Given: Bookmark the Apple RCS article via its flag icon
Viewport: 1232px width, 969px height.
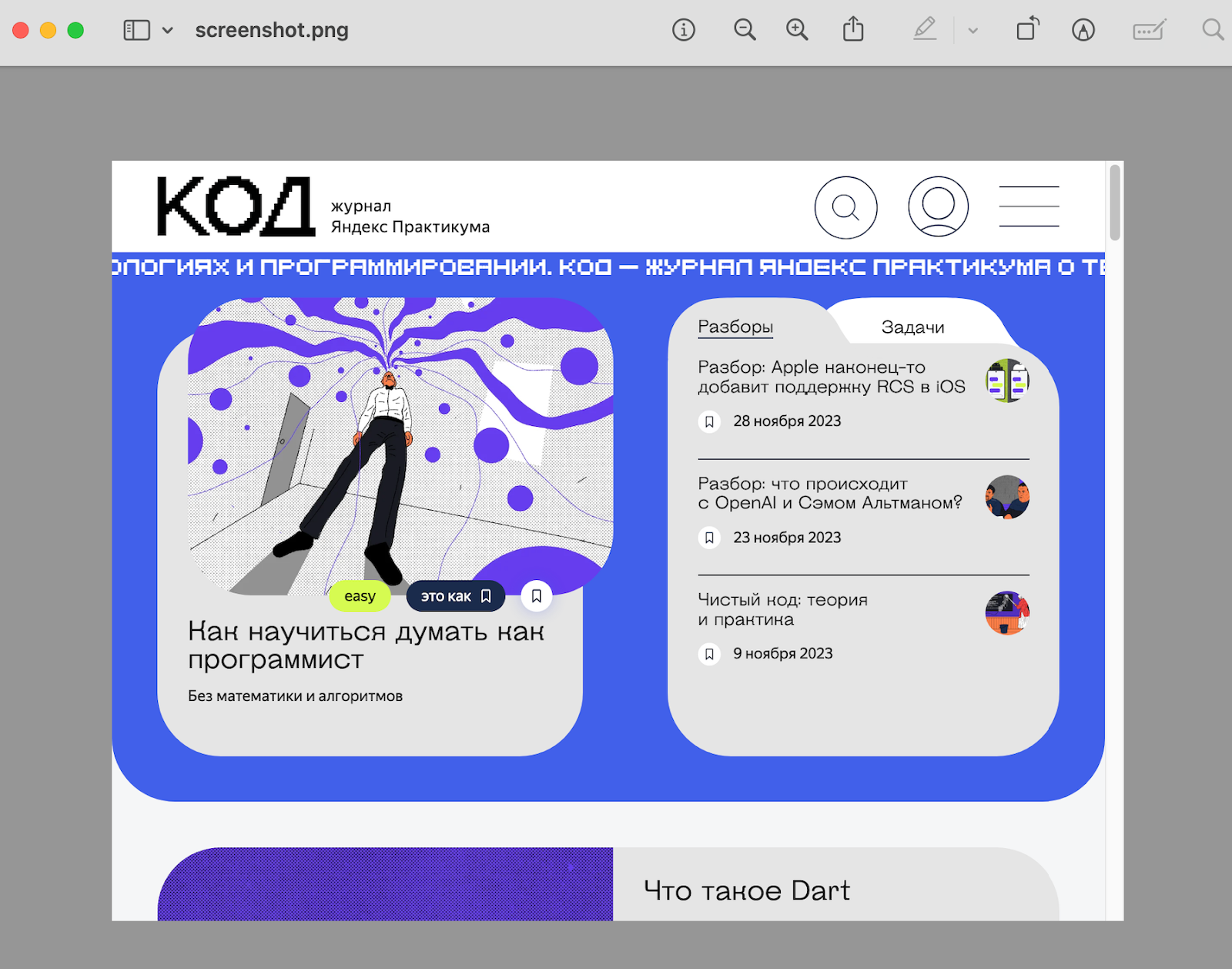Looking at the screenshot, I should pos(709,422).
